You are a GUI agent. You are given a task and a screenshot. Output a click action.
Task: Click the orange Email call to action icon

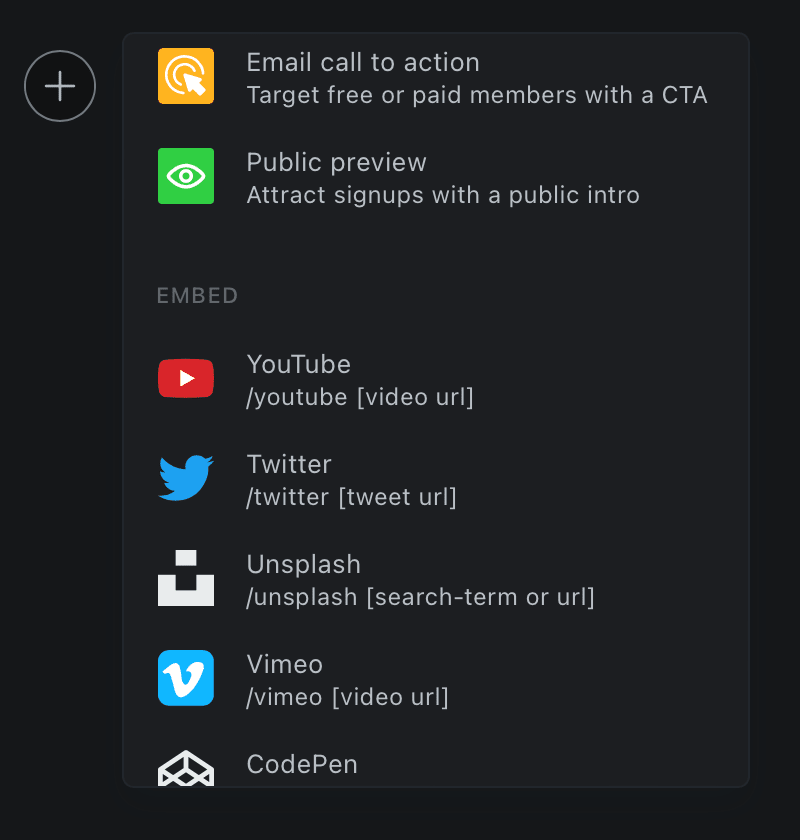point(186,76)
